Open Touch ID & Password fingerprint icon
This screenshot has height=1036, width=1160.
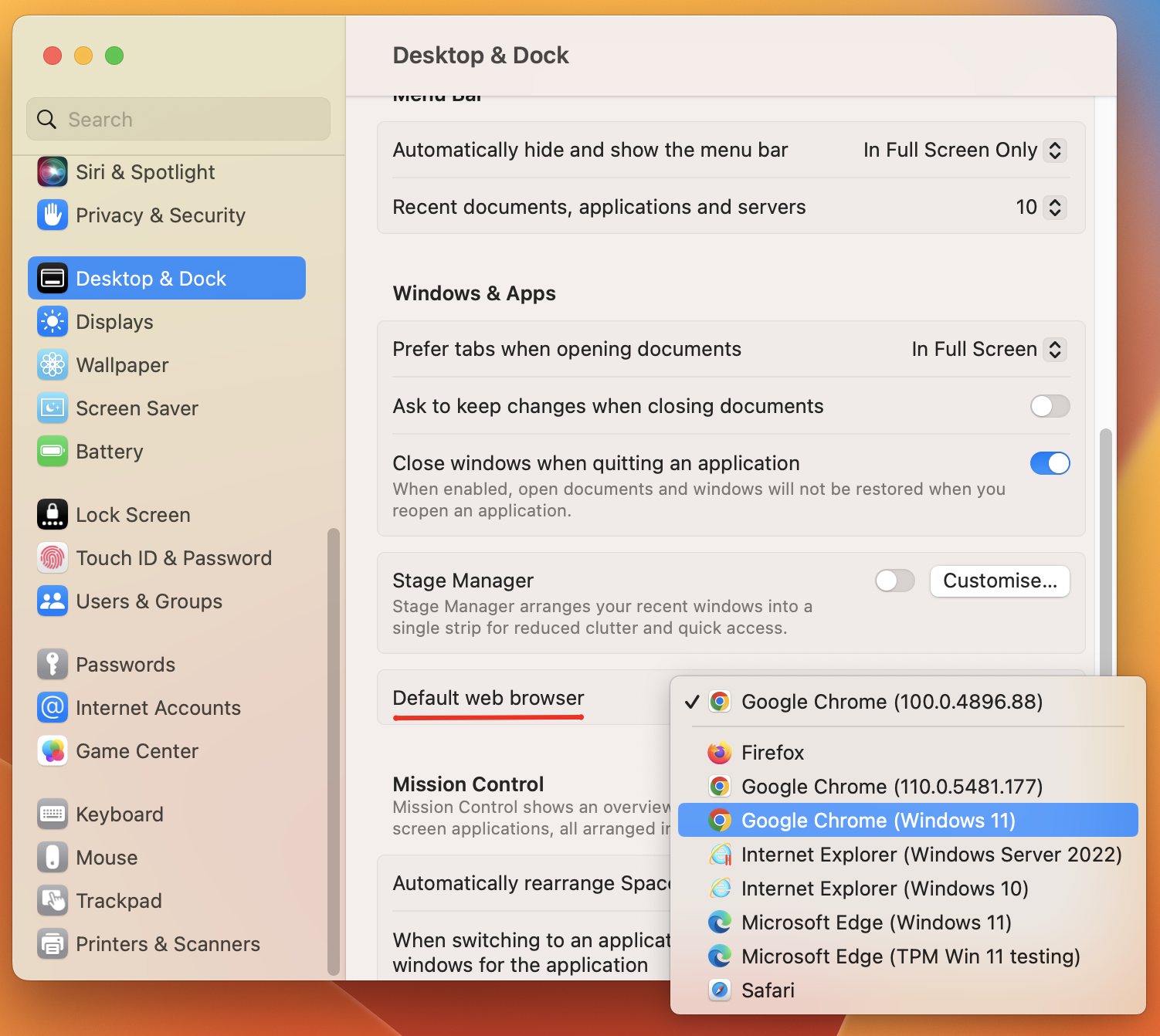pyautogui.click(x=52, y=558)
